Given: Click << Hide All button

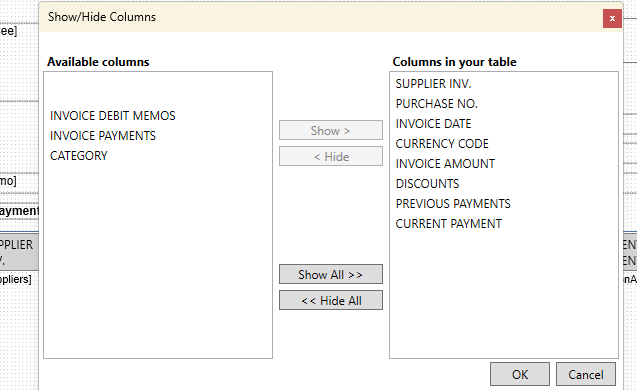Looking at the screenshot, I should 331,300.
